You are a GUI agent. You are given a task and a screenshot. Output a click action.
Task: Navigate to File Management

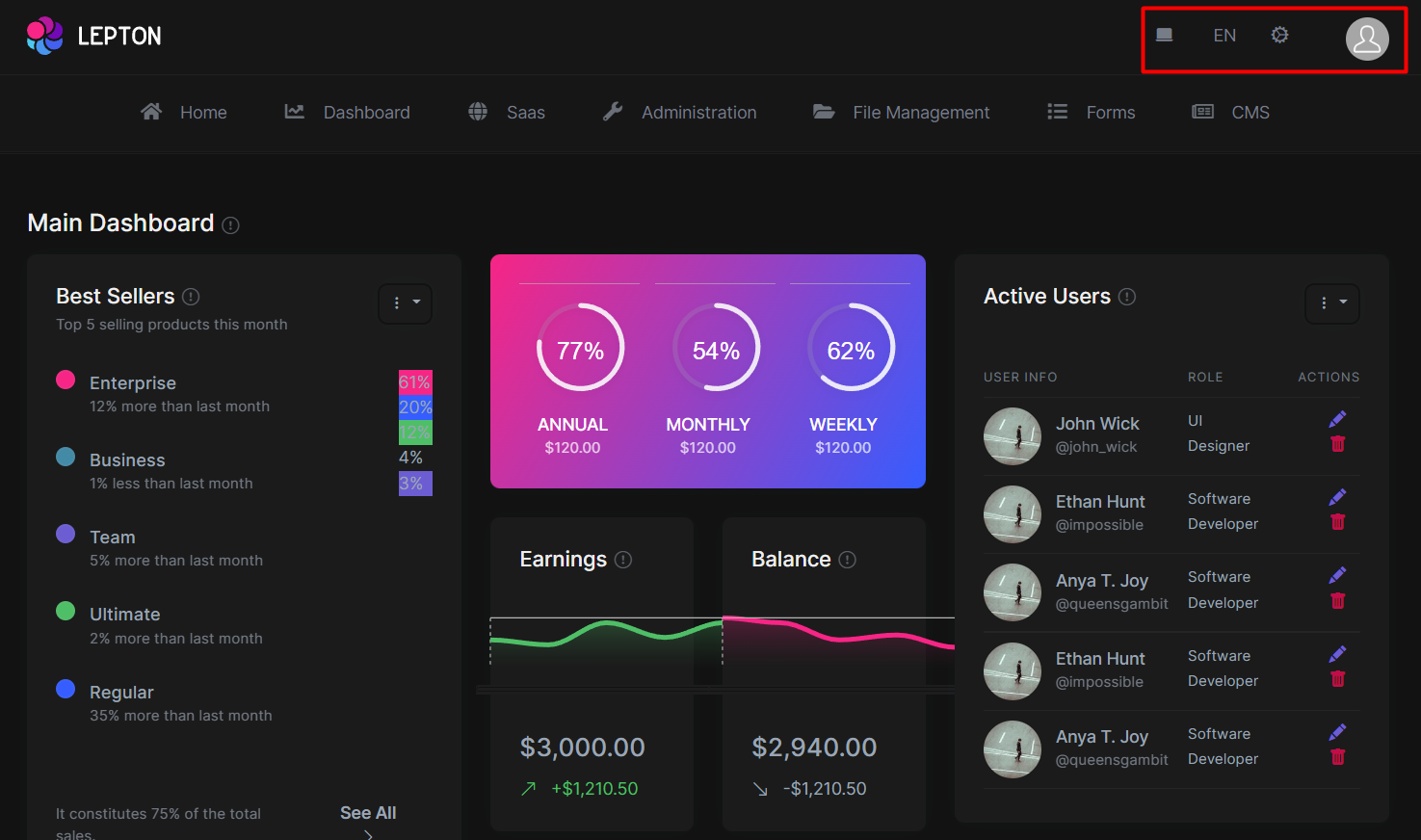pyautogui.click(x=920, y=112)
